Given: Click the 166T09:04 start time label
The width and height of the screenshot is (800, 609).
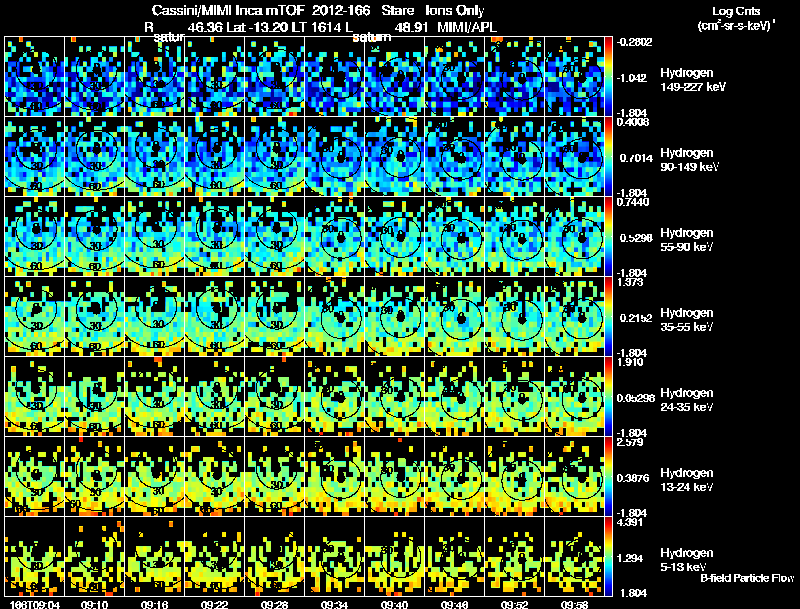Looking at the screenshot, I should (x=35, y=604).
